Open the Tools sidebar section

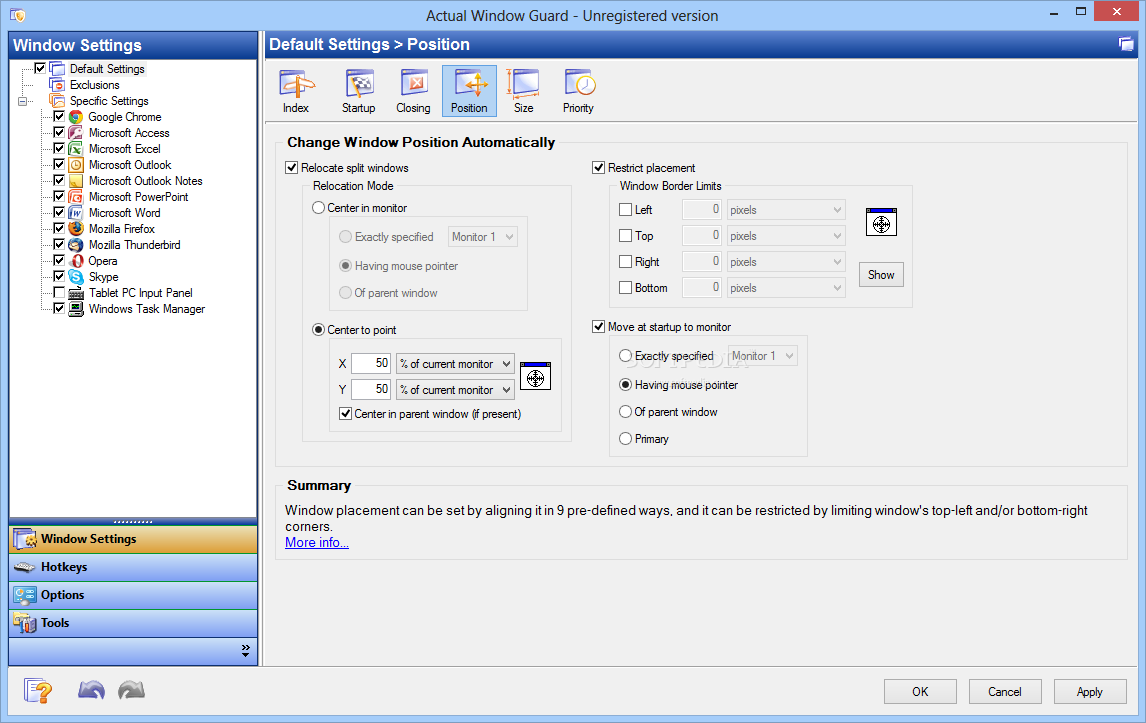tap(133, 623)
